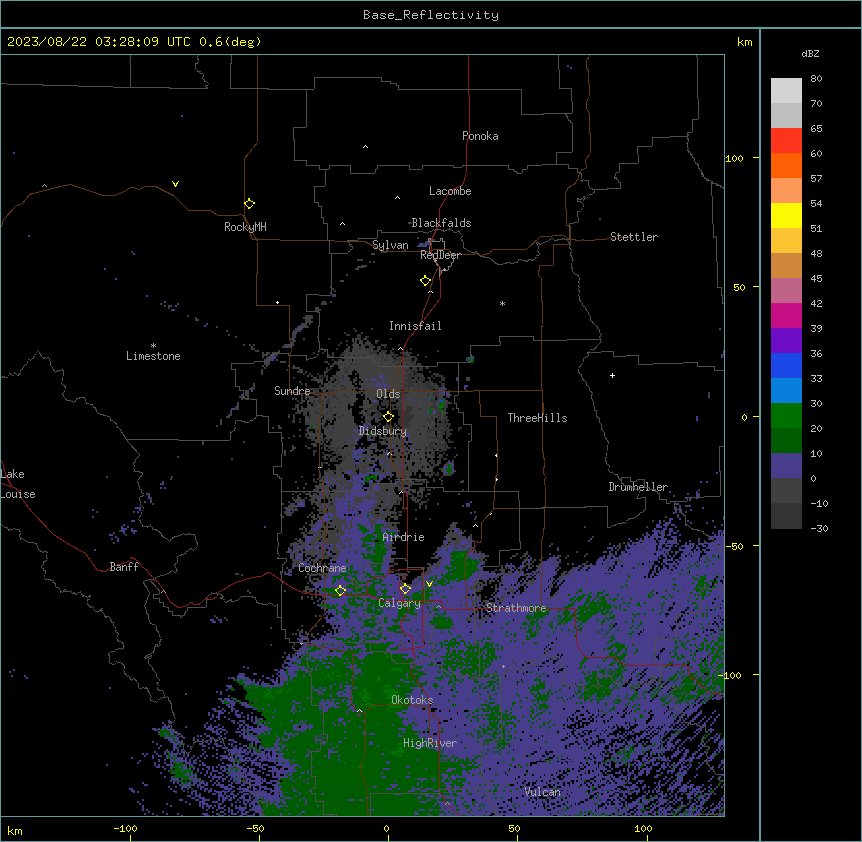
Task: Click the ThreeHills label
Action: tap(538, 418)
